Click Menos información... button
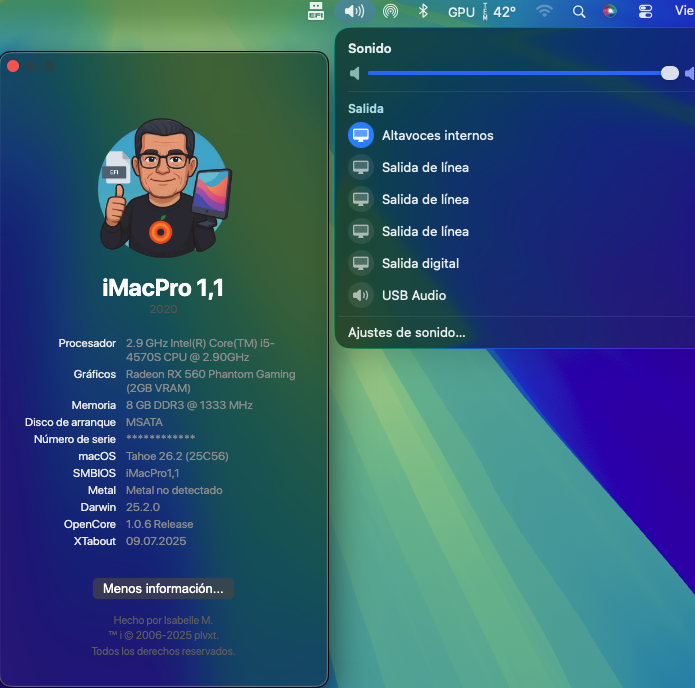Viewport: 695px width, 688px height. point(163,588)
